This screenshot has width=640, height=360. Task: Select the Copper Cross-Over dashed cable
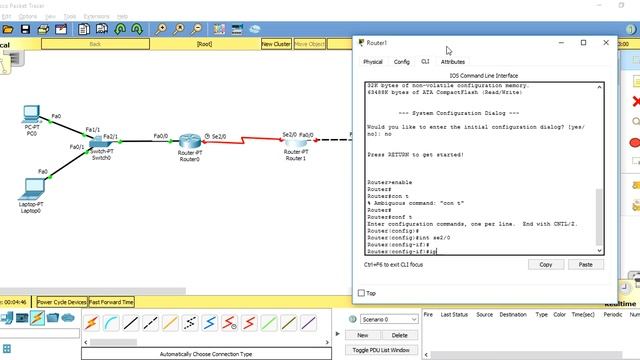(x=150, y=323)
